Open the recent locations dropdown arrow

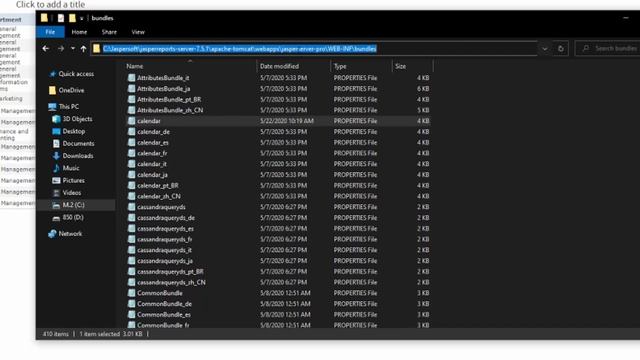coord(73,49)
